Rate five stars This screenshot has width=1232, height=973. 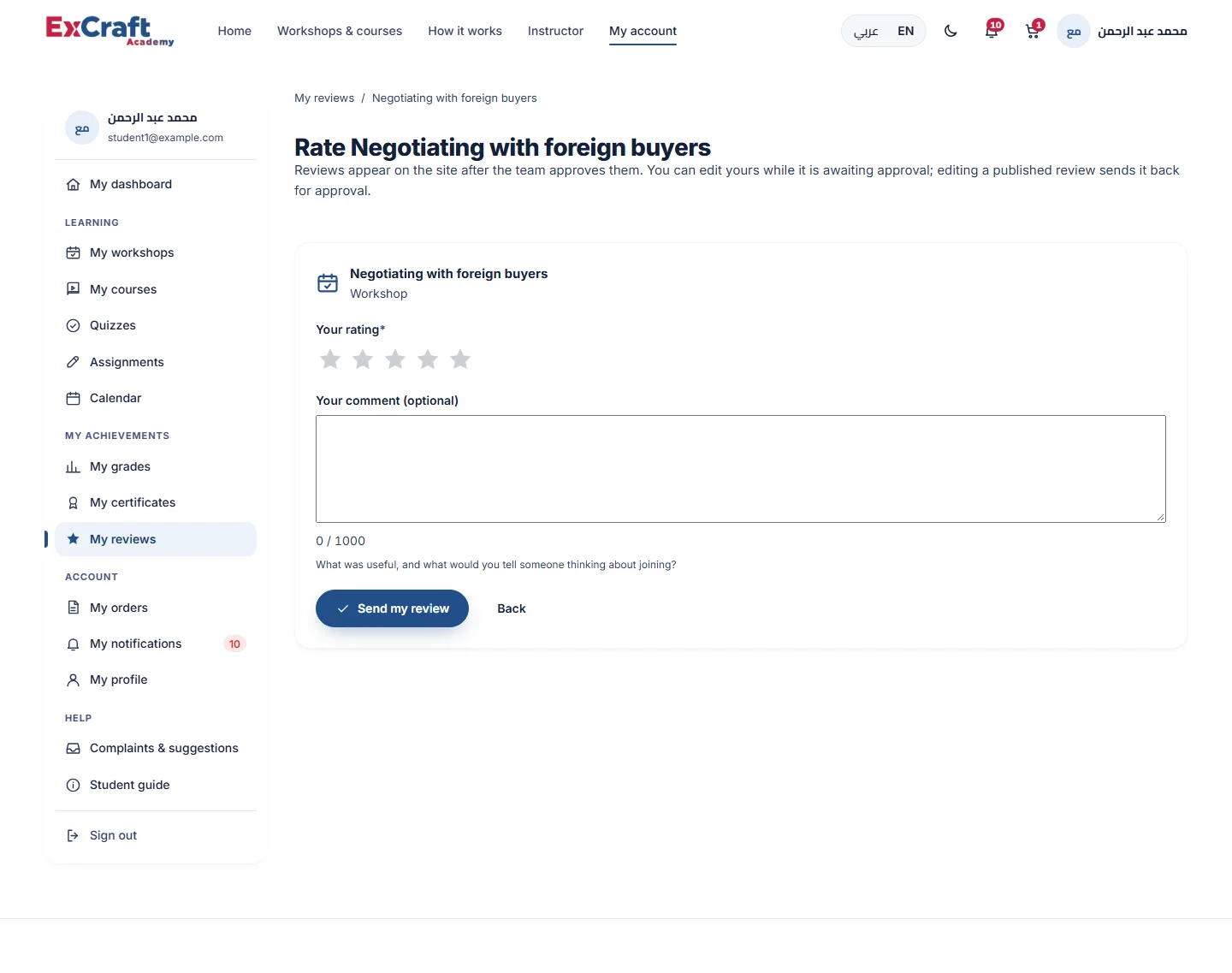pyautogui.click(x=460, y=359)
